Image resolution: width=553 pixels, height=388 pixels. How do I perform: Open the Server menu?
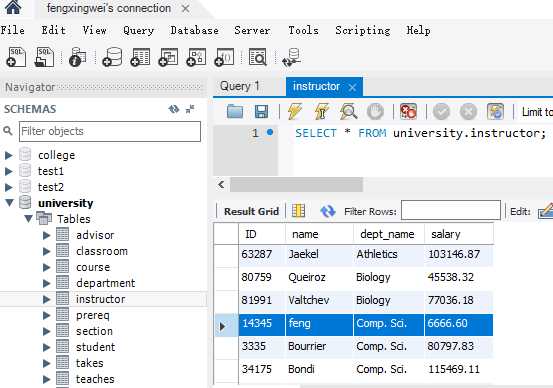pyautogui.click(x=252, y=30)
